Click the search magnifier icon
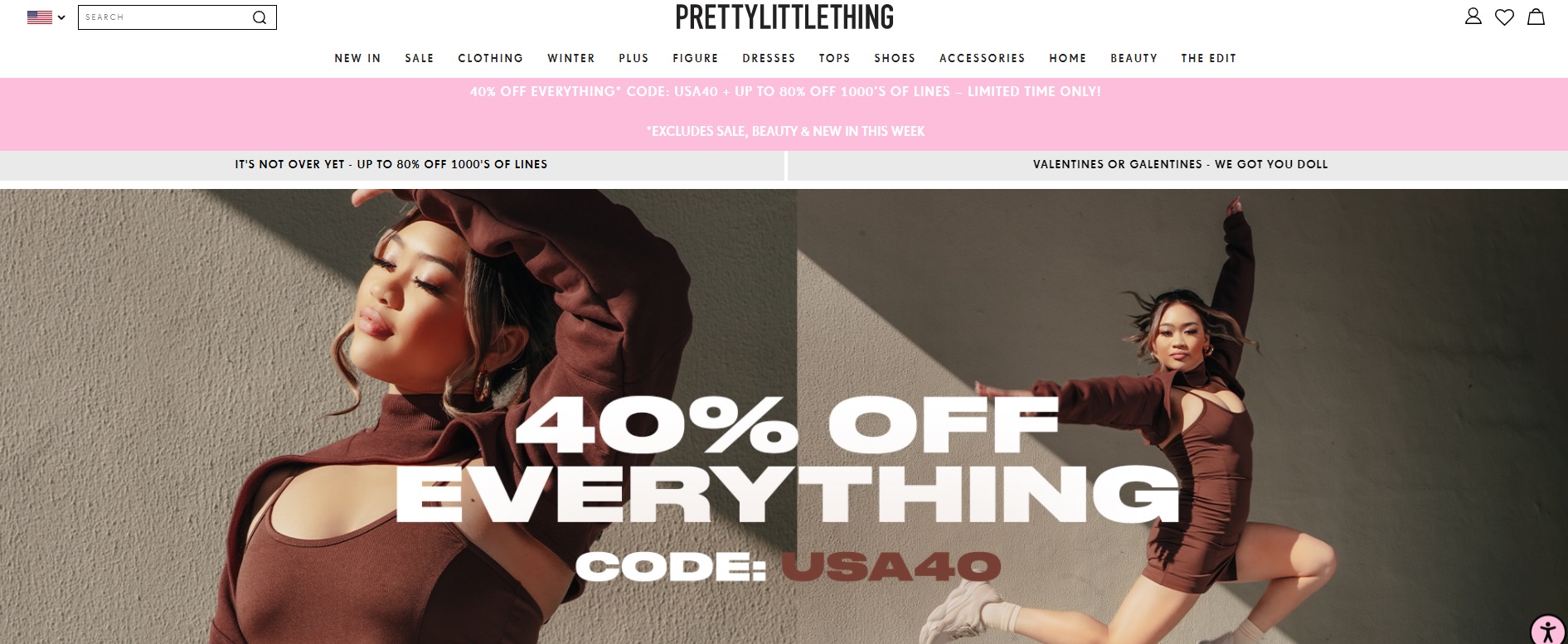 point(260,17)
